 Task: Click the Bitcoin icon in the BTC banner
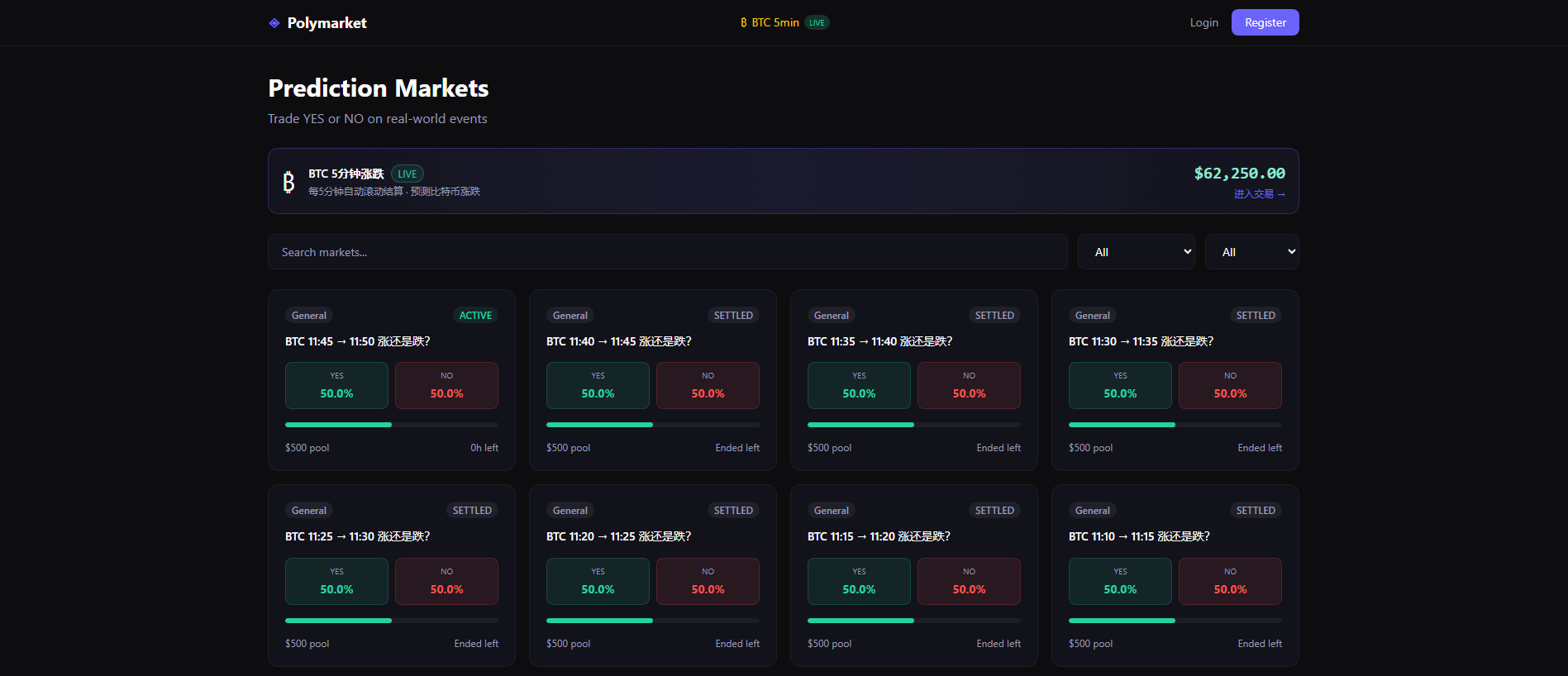coord(288,182)
